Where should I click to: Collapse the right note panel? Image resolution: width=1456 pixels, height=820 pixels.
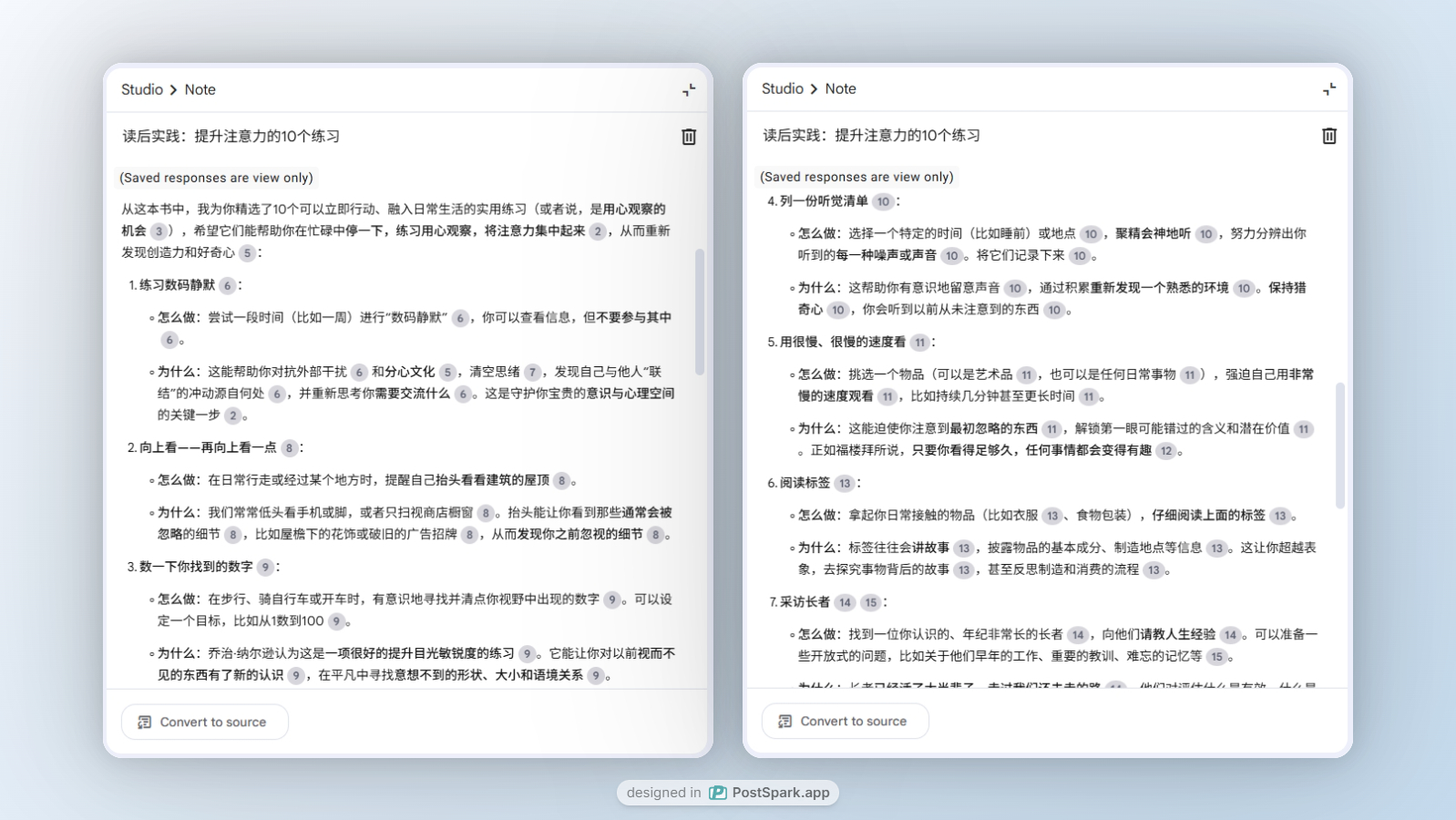tap(1329, 88)
